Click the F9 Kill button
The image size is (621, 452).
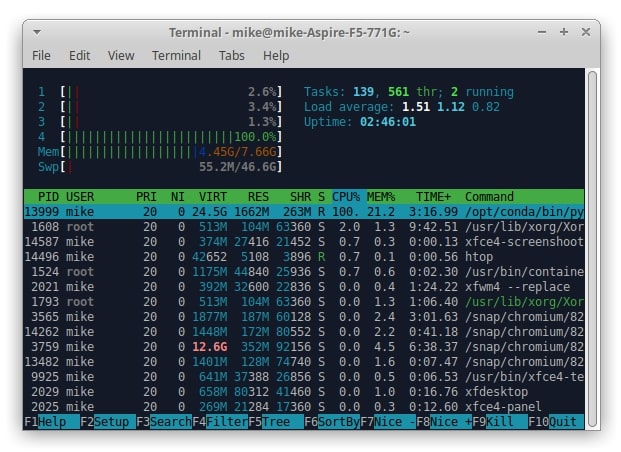click(500, 422)
